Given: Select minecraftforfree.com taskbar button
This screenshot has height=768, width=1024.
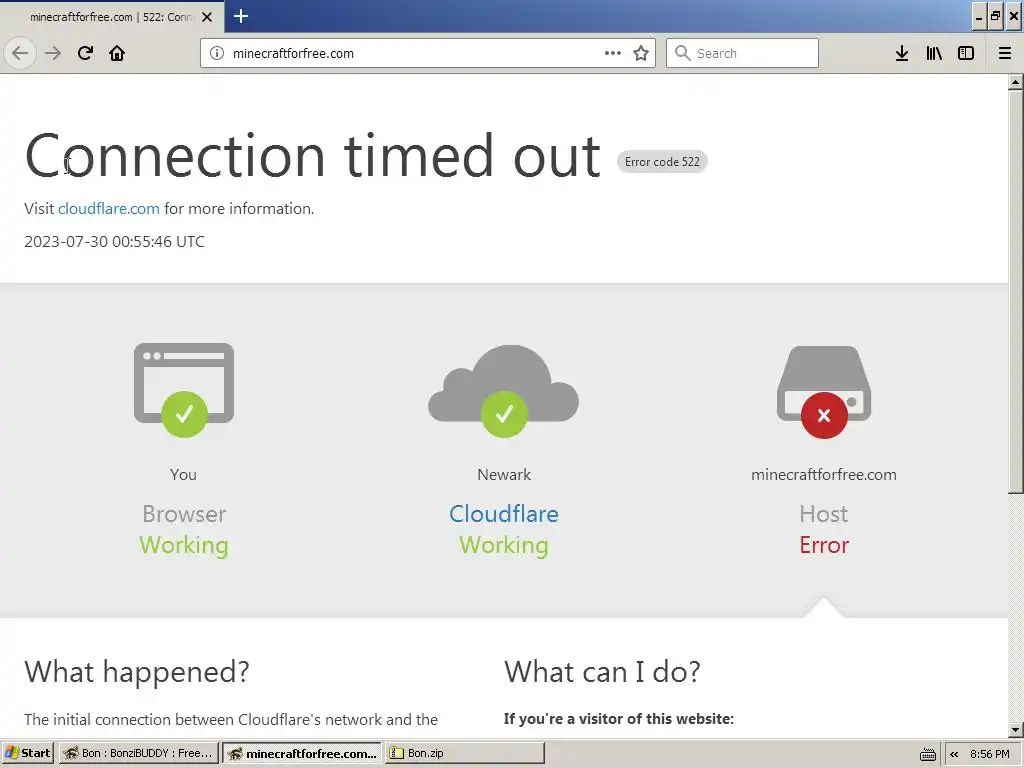Looking at the screenshot, I should coord(302,753).
